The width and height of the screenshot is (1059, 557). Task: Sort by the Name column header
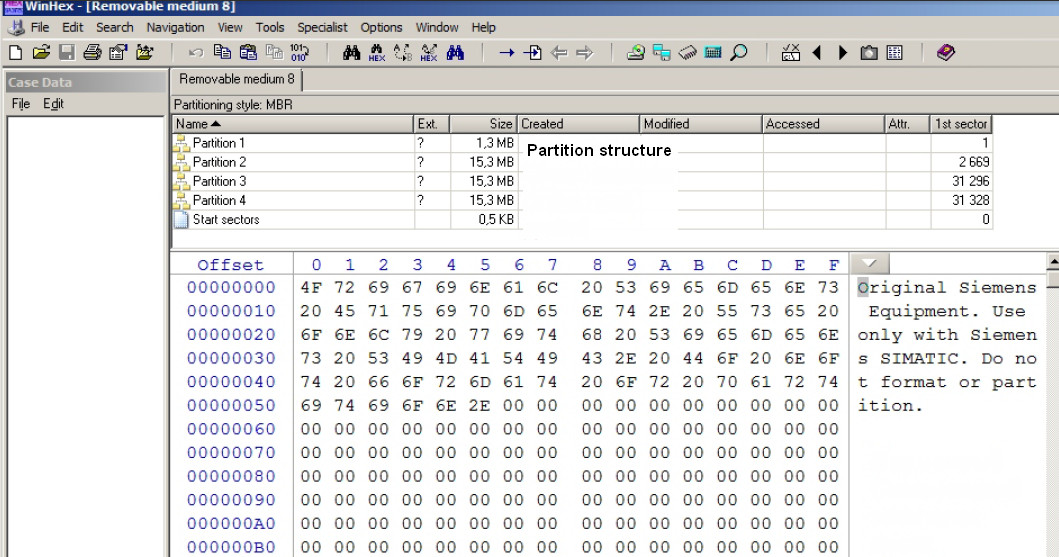(x=292, y=124)
